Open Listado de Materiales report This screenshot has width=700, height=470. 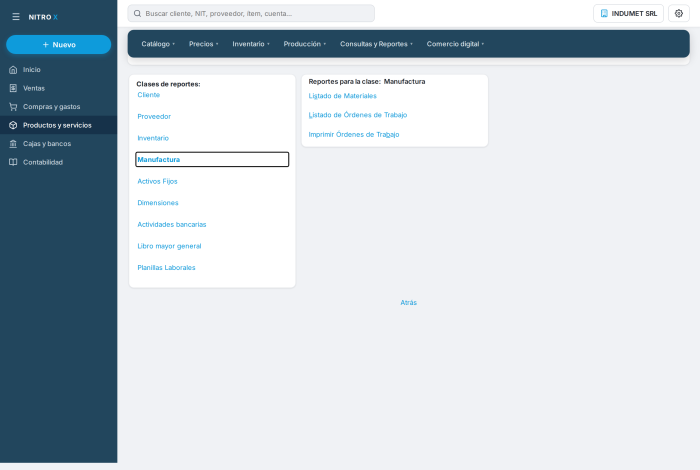[342, 96]
